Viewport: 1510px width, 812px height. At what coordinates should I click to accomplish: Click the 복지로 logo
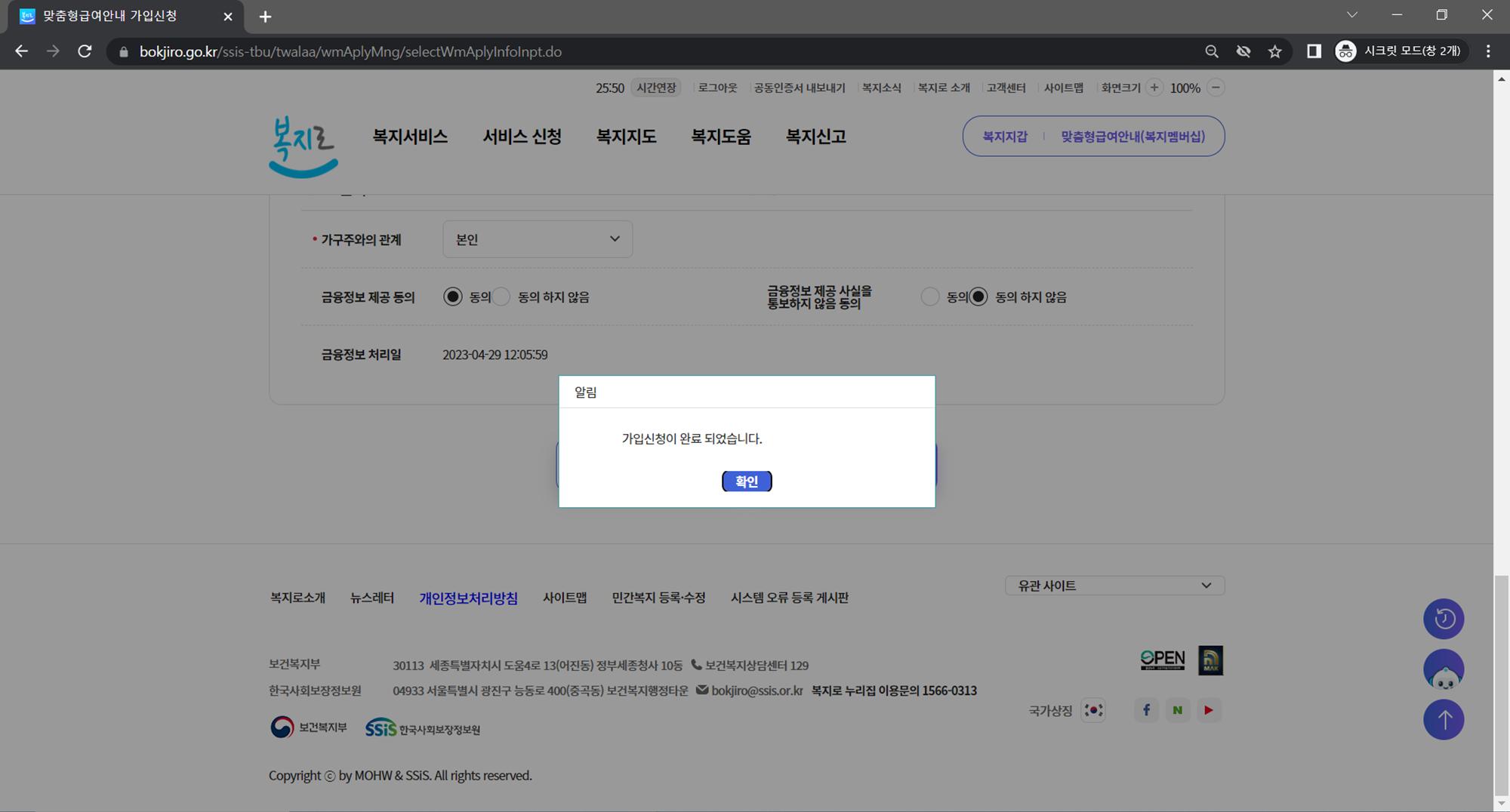pos(304,146)
